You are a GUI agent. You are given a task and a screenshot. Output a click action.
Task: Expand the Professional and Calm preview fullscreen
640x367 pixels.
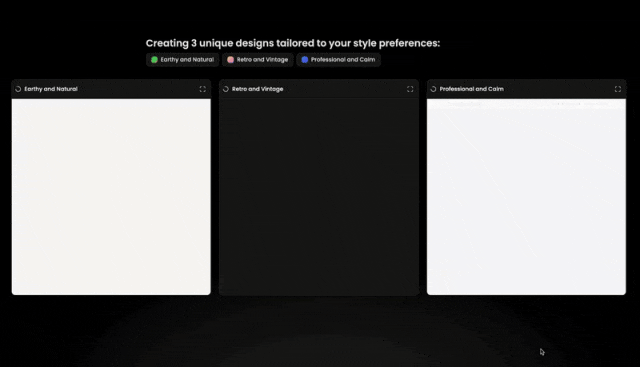pos(618,89)
